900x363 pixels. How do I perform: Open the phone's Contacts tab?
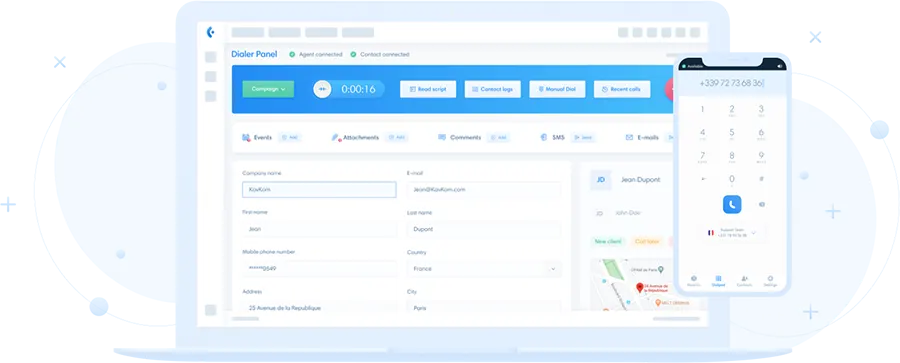(x=744, y=280)
